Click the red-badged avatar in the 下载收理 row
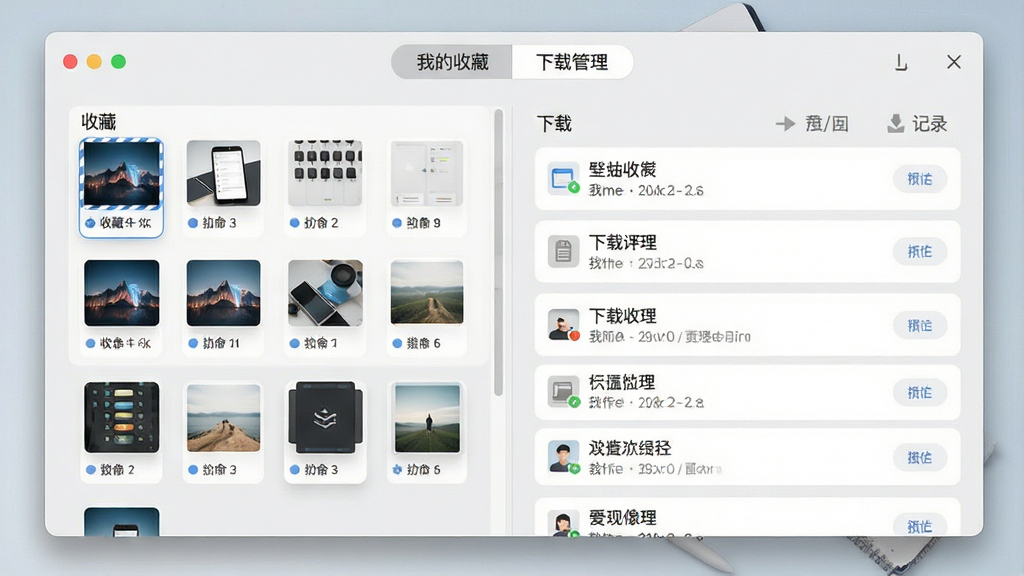Viewport: 1024px width, 576px height. 563,325
